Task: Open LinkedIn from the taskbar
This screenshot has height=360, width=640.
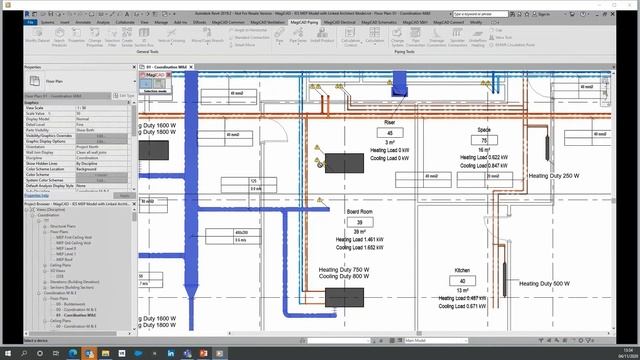Action: click(x=171, y=353)
